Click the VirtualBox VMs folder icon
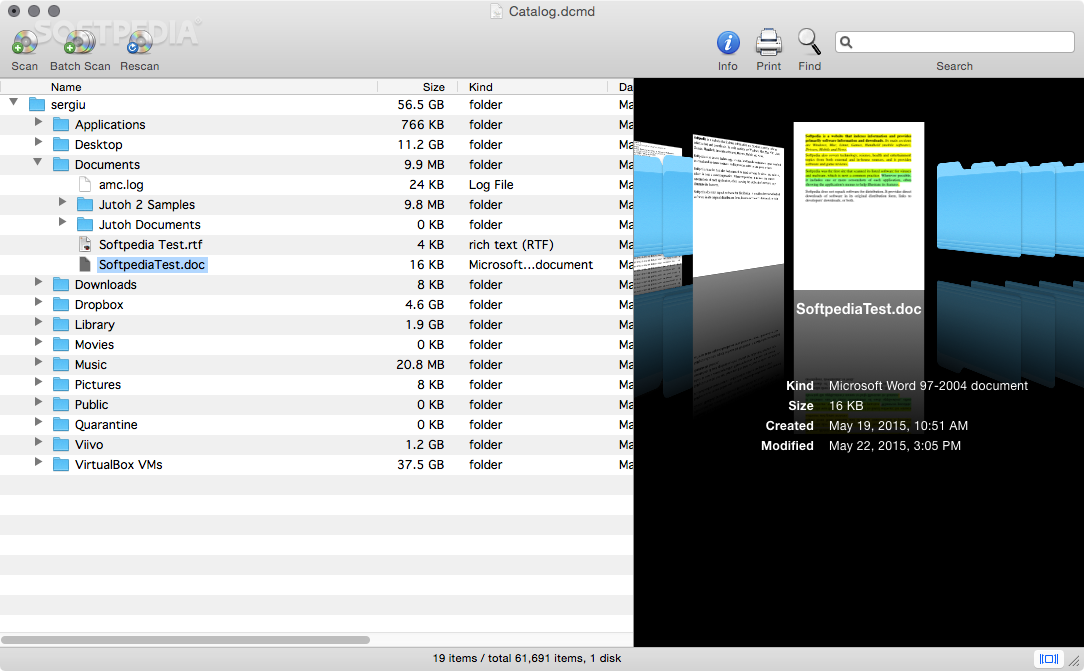The width and height of the screenshot is (1084, 671). [61, 465]
